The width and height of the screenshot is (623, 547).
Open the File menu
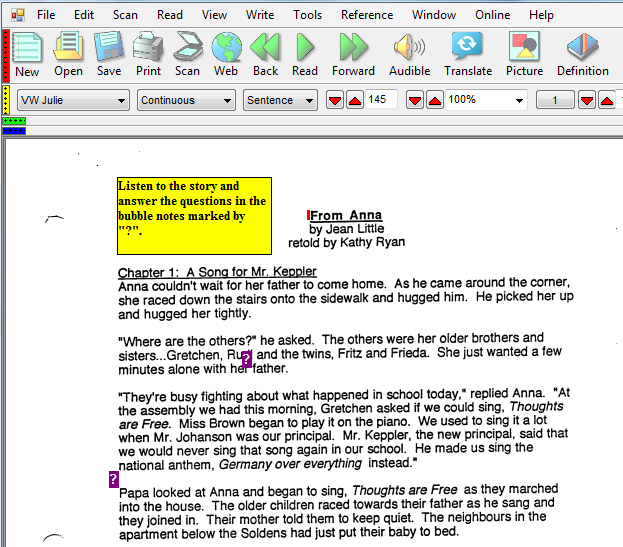pos(46,15)
